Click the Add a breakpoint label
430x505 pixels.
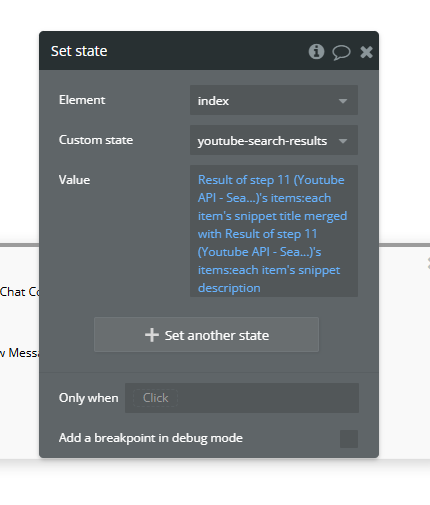point(151,438)
